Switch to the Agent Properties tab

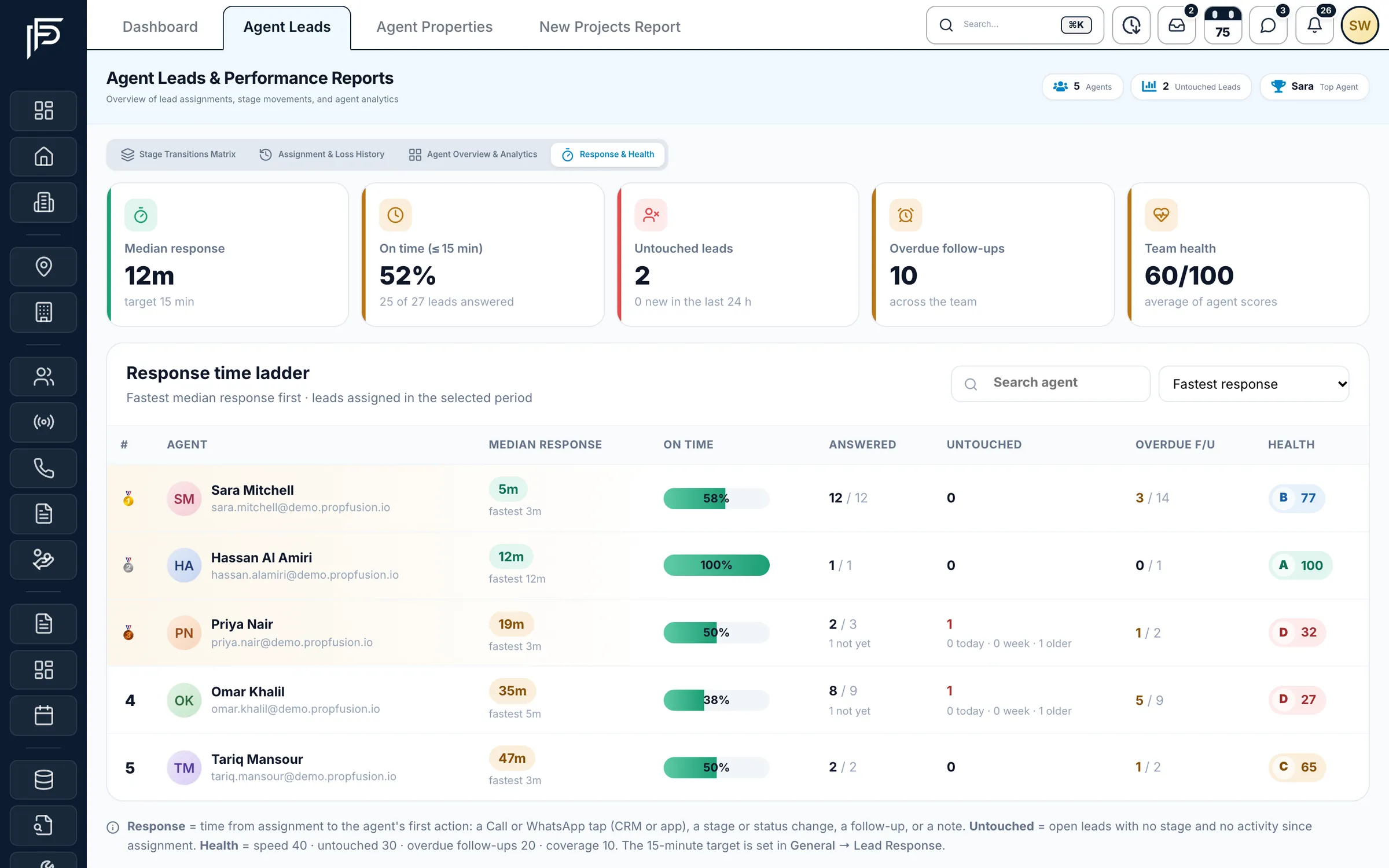click(434, 27)
